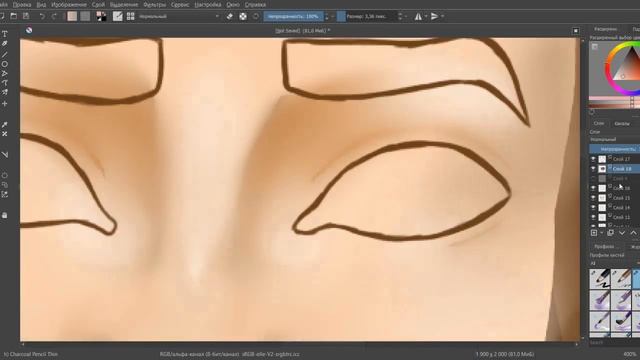Open the brush presets chooser grid
640x360 pixels.
tap(131, 16)
